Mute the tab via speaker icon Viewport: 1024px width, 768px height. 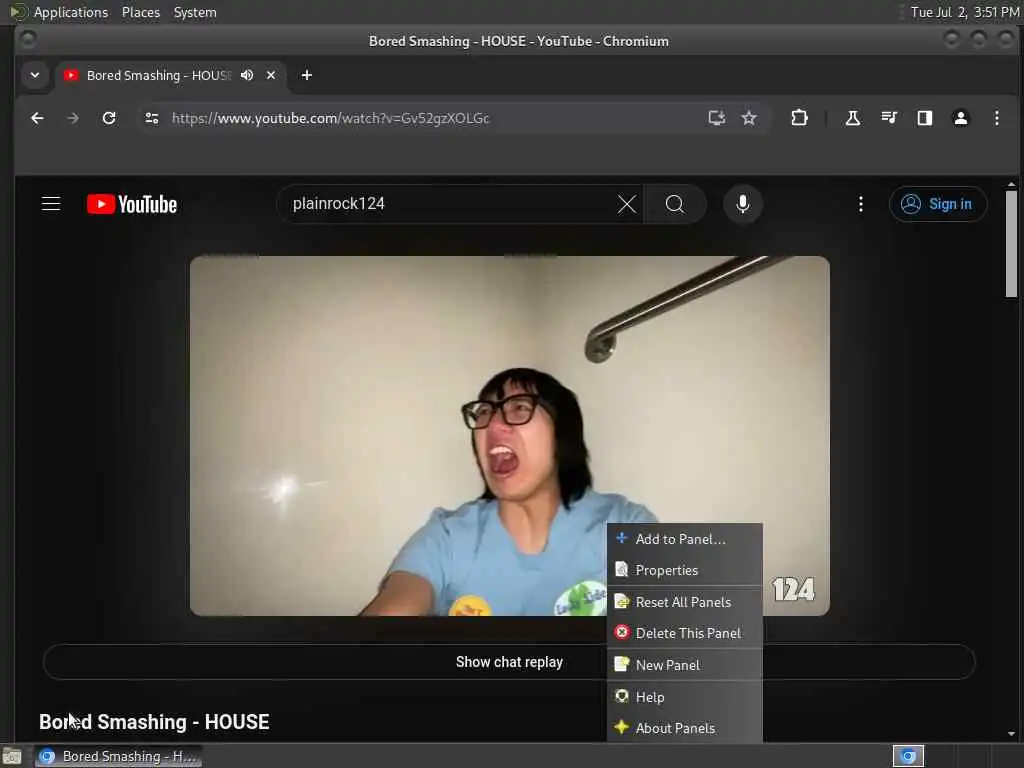247,75
